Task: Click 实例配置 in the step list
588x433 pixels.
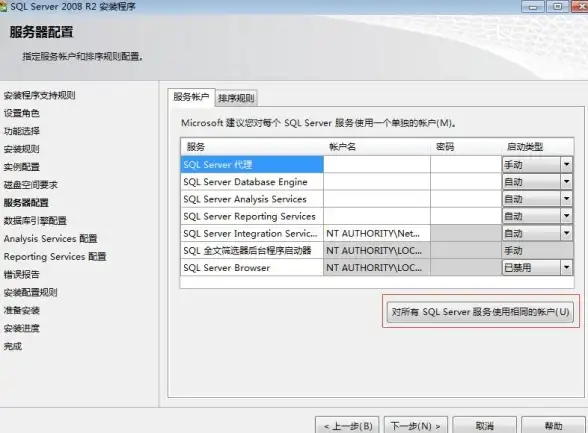Action: [x=21, y=167]
